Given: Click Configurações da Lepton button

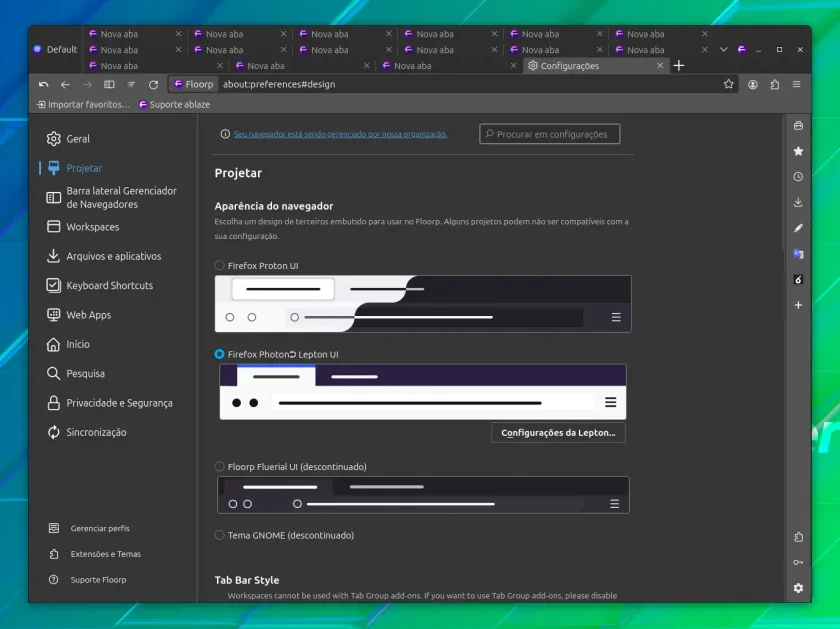Looking at the screenshot, I should tap(558, 432).
